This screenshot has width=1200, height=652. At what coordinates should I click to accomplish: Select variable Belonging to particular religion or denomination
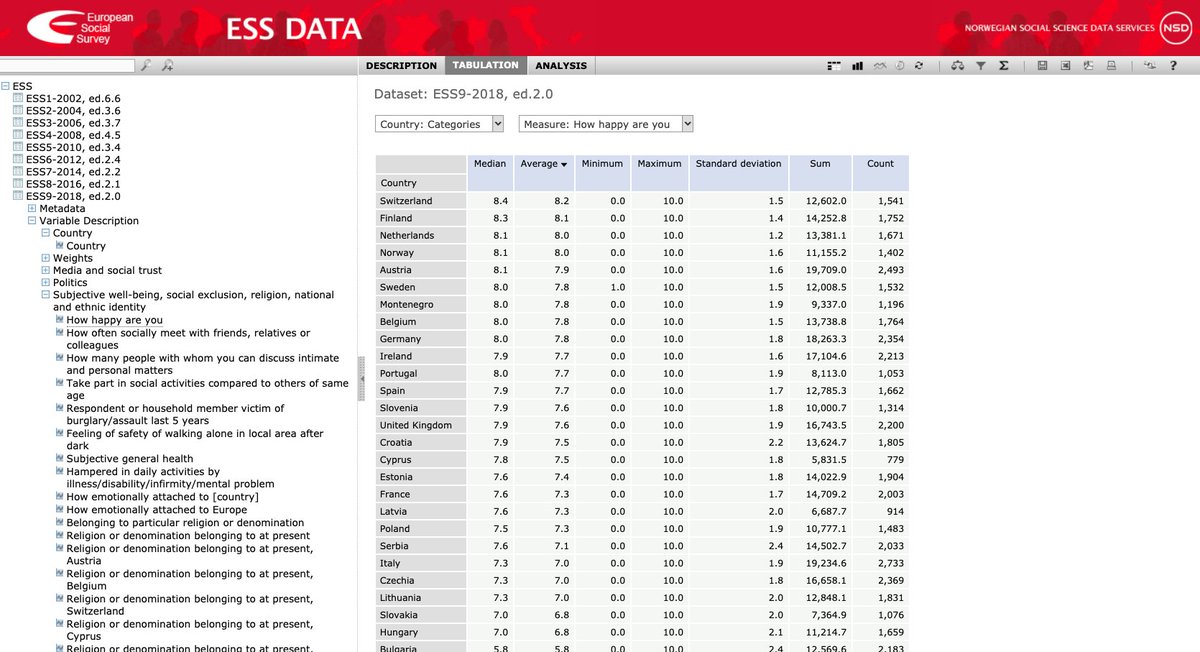(185, 523)
